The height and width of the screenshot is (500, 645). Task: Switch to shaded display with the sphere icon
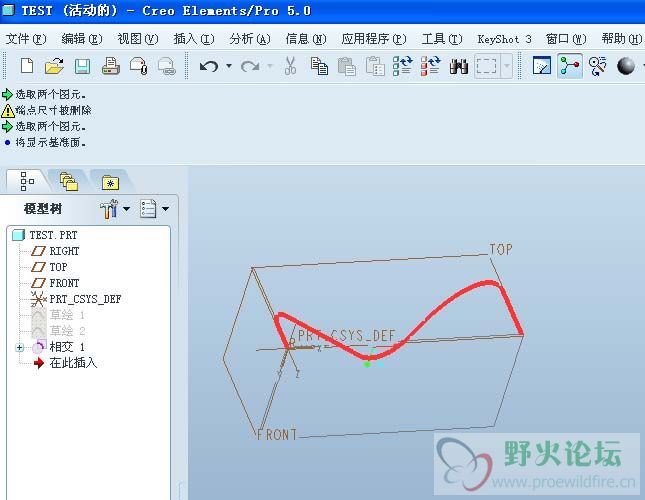626,66
